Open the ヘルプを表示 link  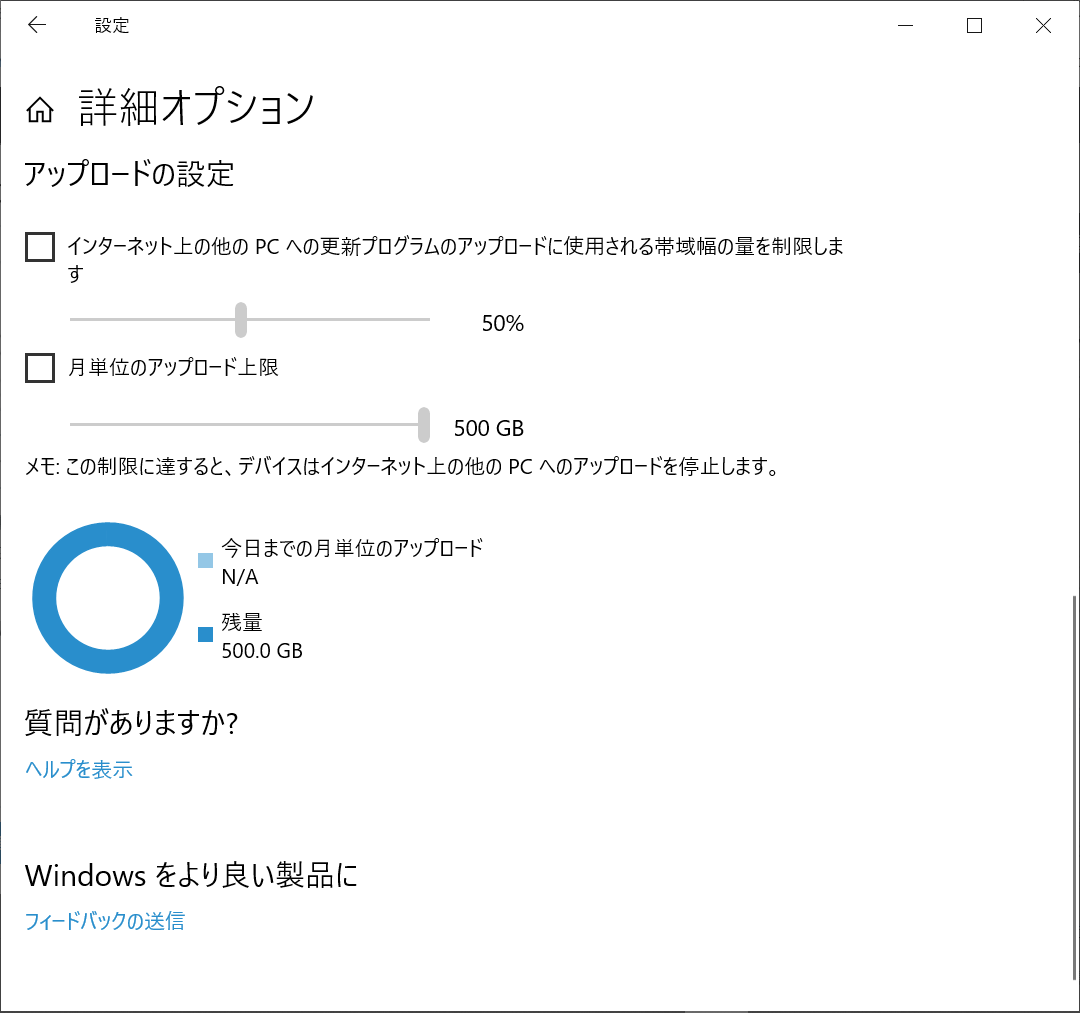(79, 769)
